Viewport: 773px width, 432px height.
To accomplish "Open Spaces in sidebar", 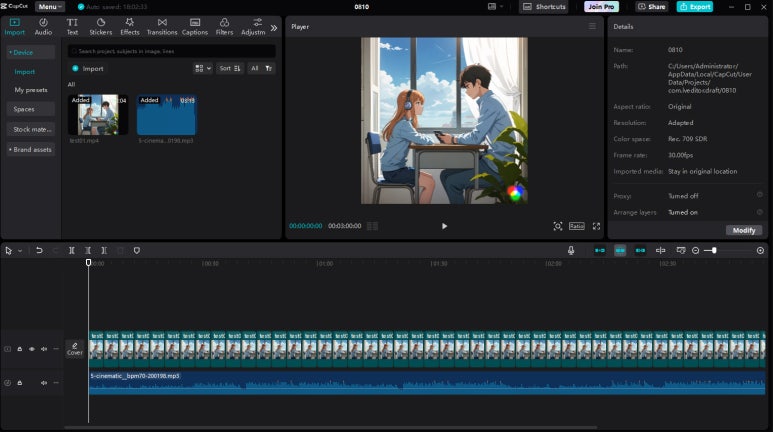I will click(31, 109).
